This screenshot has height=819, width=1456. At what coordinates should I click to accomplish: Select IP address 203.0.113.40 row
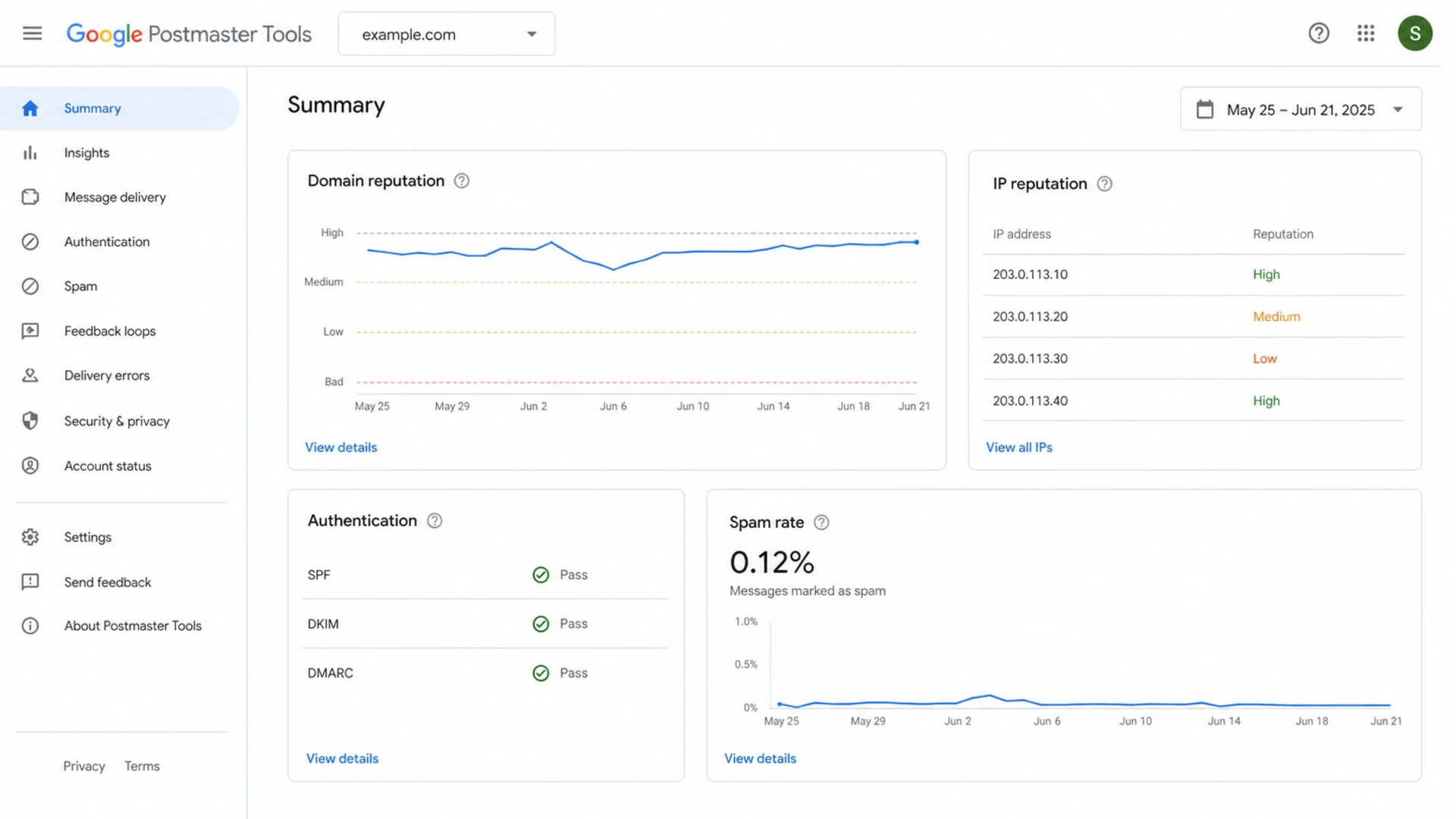[1194, 400]
